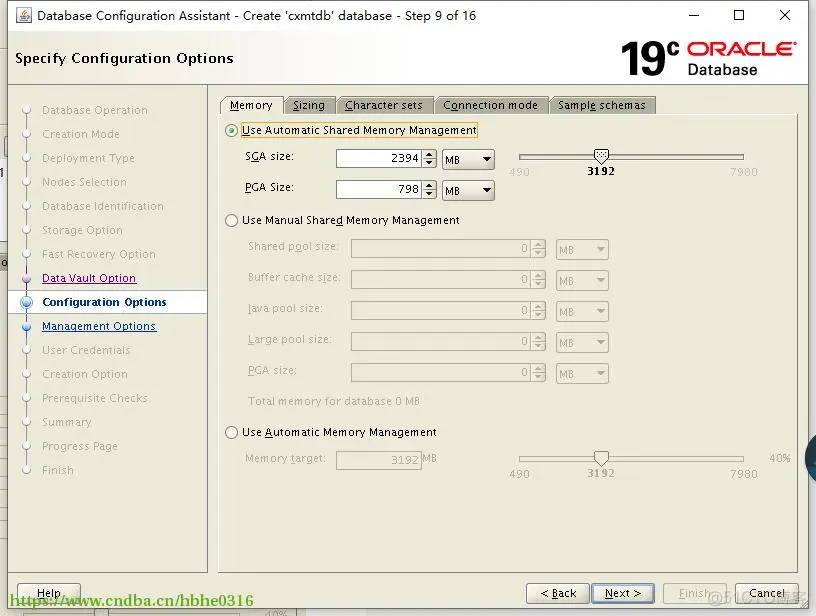Open Shared pool size unit dropdown
The height and width of the screenshot is (616, 816).
(582, 249)
